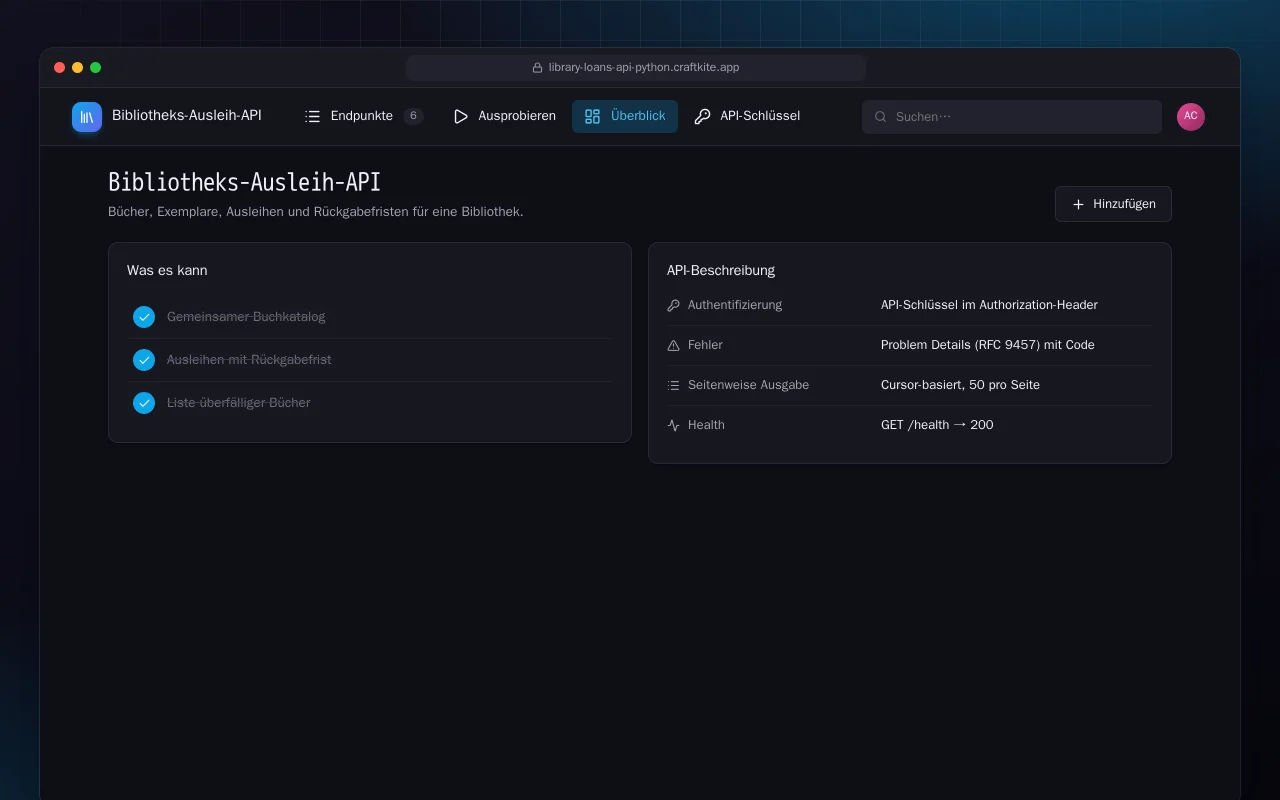Screen dimensions: 1280x800
Task: Click the warning triangle beside Fehler
Action: point(673,345)
